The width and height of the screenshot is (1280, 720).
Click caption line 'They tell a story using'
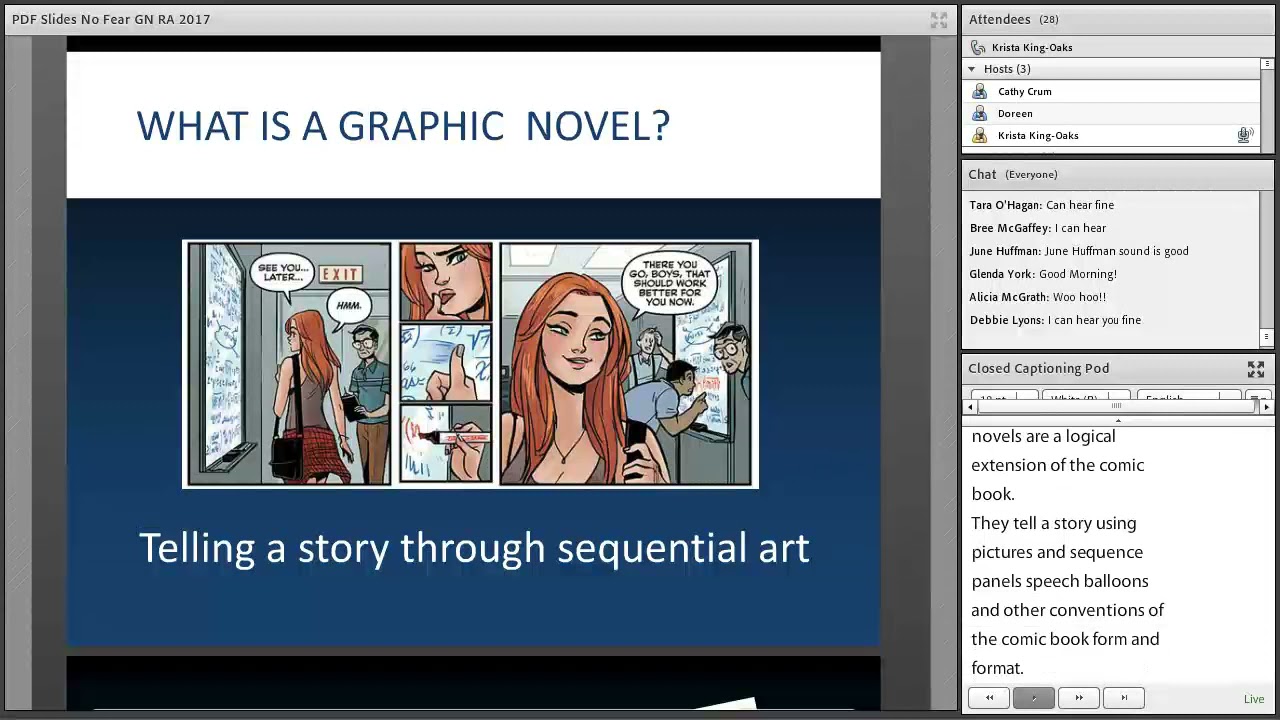click(x=1053, y=523)
